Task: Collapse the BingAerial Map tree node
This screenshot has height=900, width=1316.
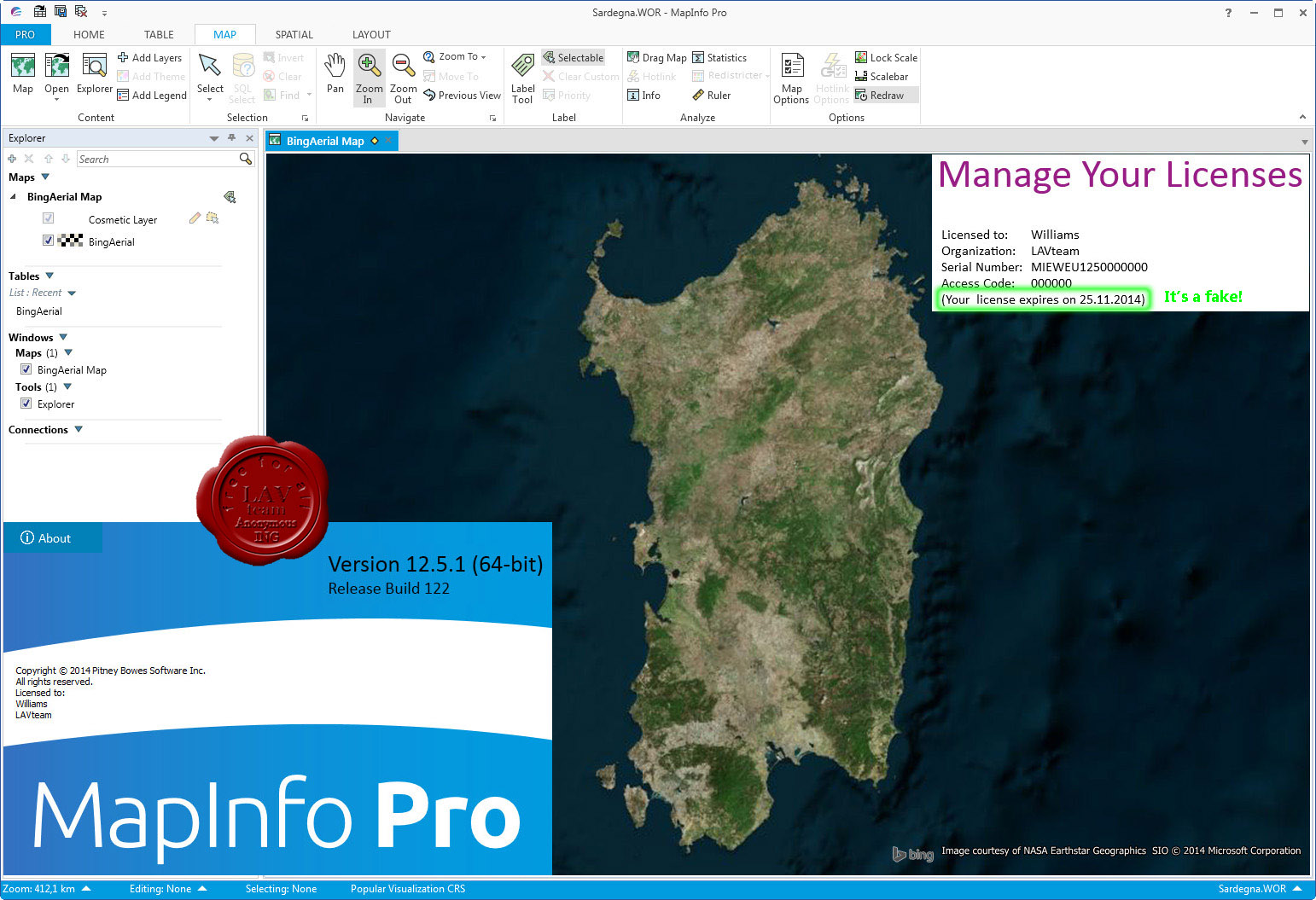Action: coord(13,196)
